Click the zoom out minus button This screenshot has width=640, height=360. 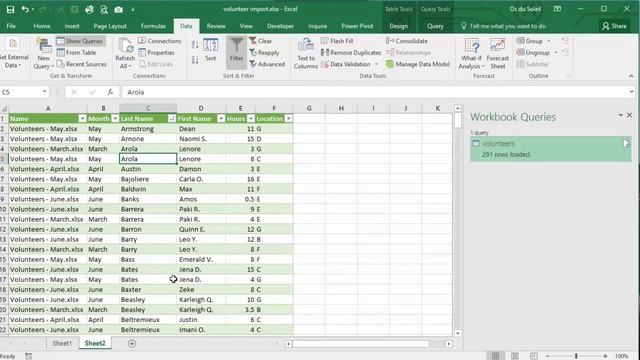(548, 356)
